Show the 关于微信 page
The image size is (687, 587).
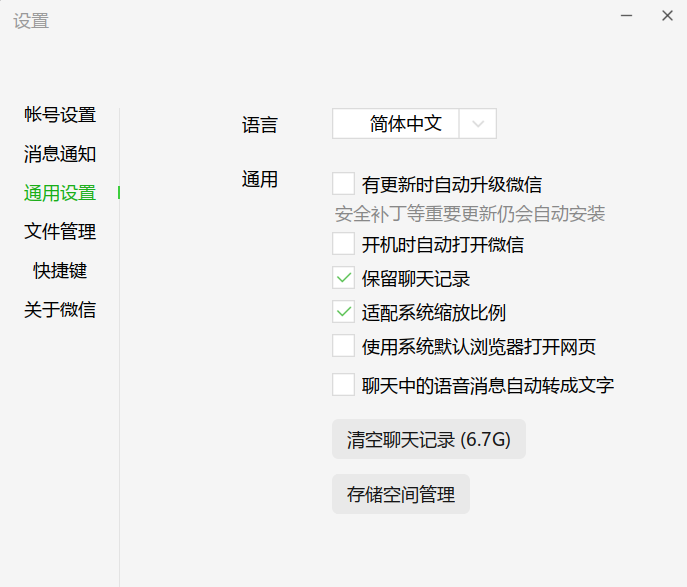[60, 309]
